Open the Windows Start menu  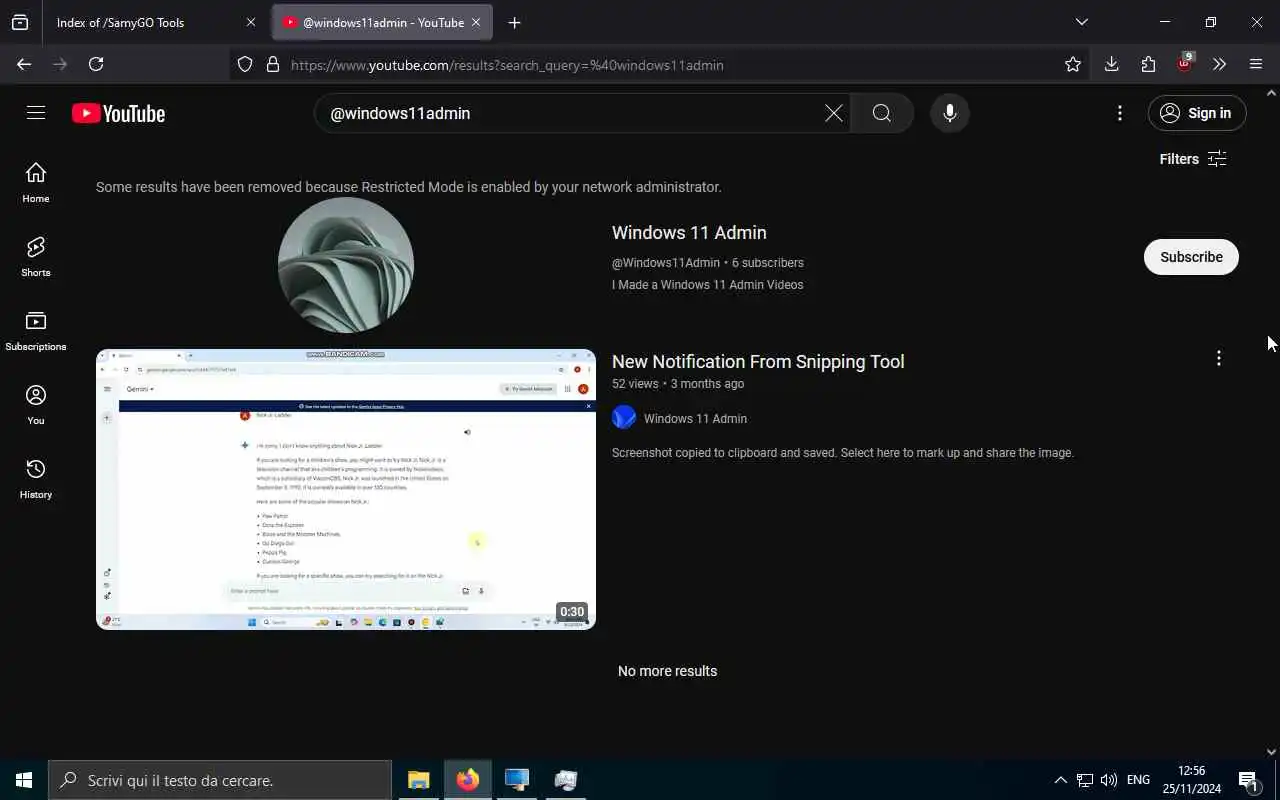(x=24, y=780)
